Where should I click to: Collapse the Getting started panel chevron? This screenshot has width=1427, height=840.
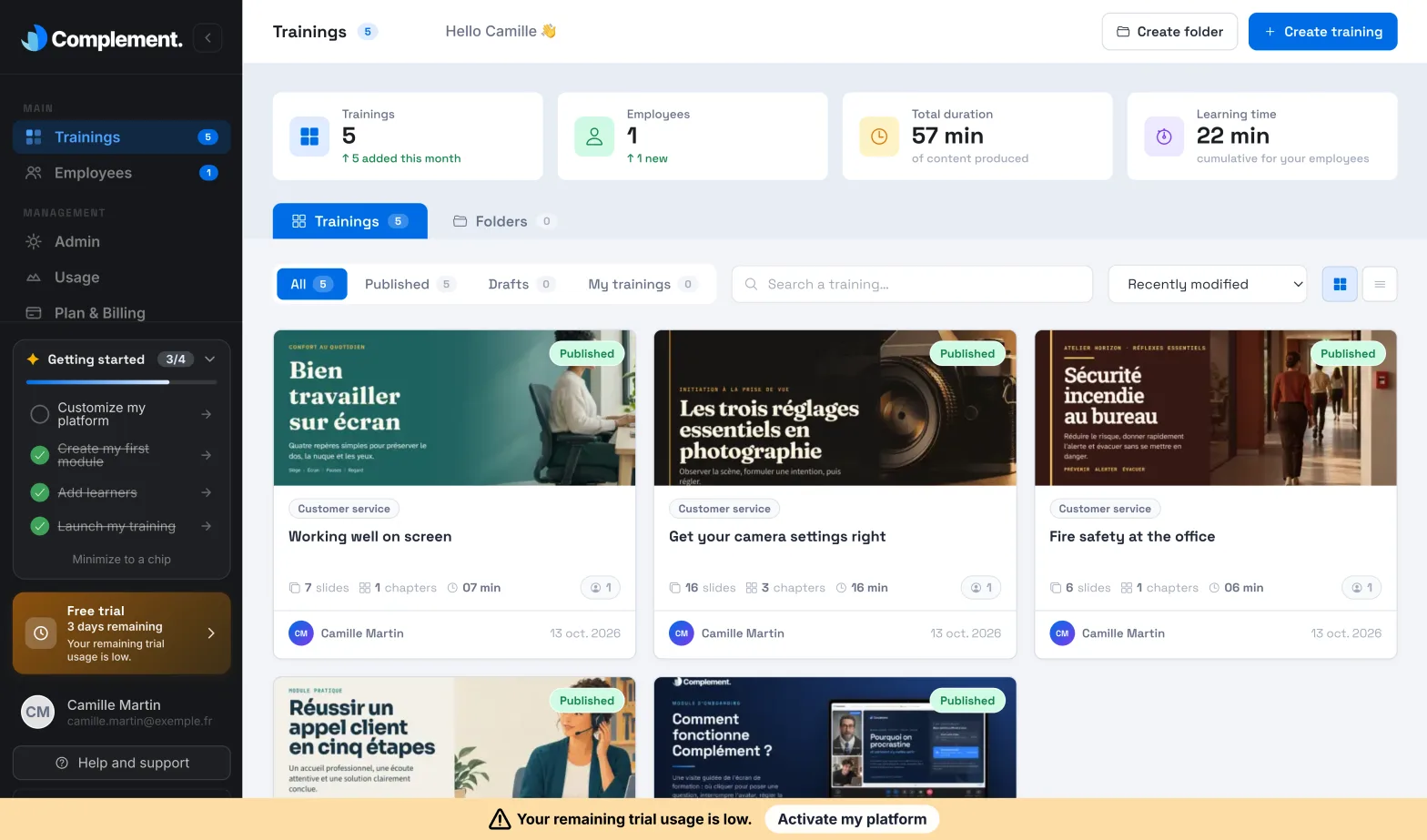210,359
